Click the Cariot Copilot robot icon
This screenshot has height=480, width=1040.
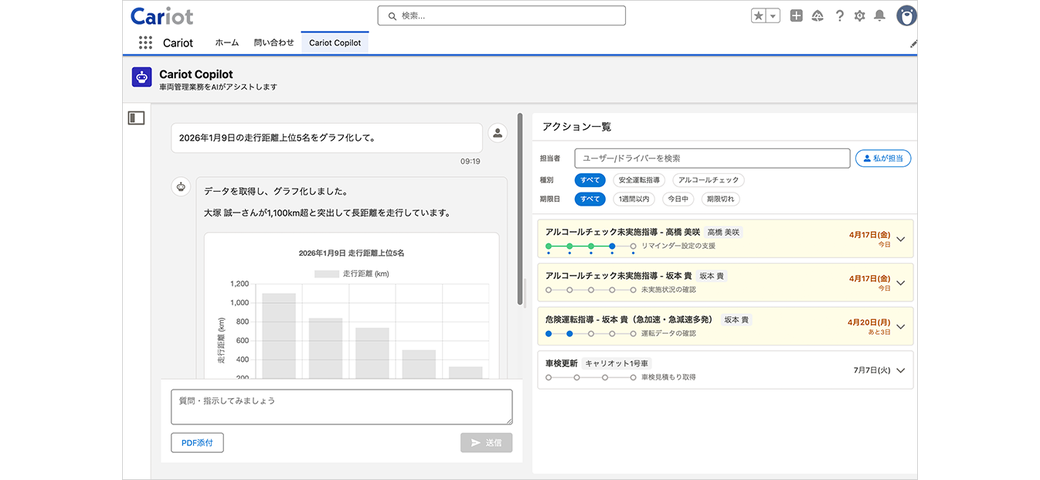tap(142, 77)
